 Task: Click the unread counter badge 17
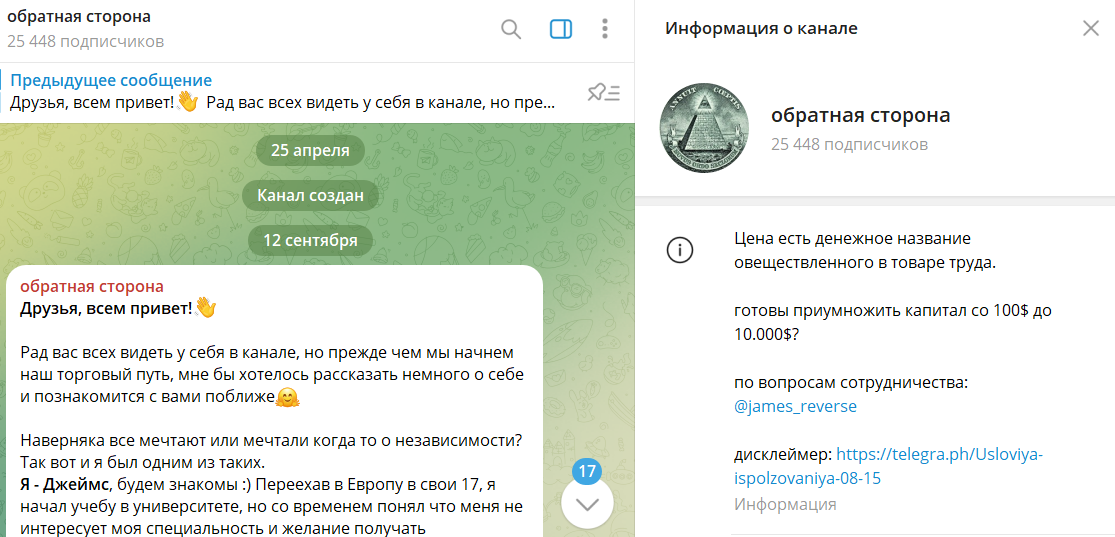587,471
